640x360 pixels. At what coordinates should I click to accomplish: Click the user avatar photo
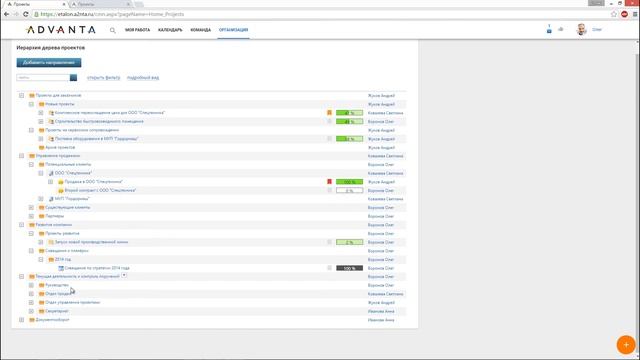tap(581, 29)
